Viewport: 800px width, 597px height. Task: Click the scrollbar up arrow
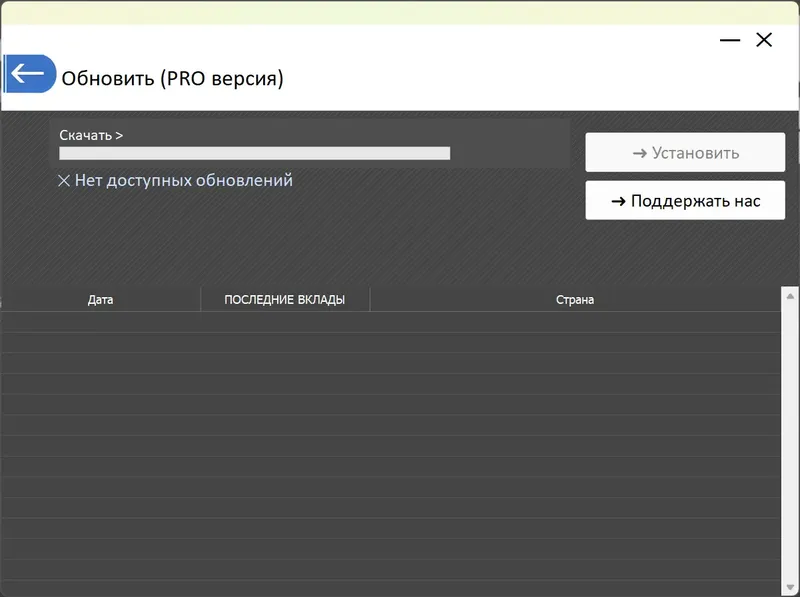coord(788,296)
